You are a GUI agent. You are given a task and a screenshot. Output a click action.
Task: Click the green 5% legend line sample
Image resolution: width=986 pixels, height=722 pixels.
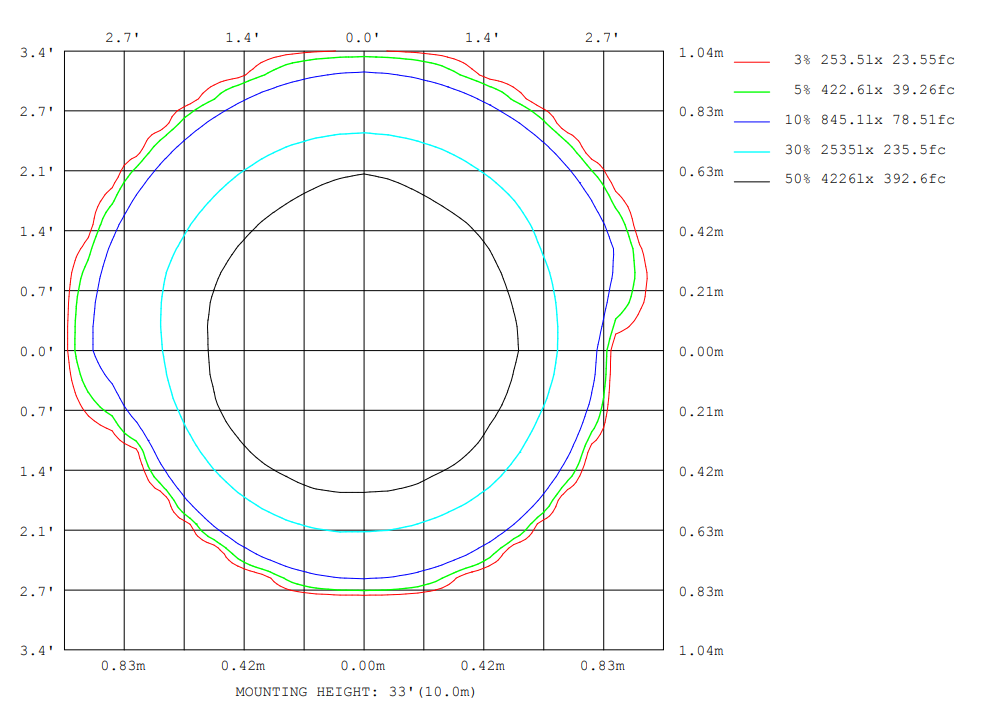pos(751,91)
